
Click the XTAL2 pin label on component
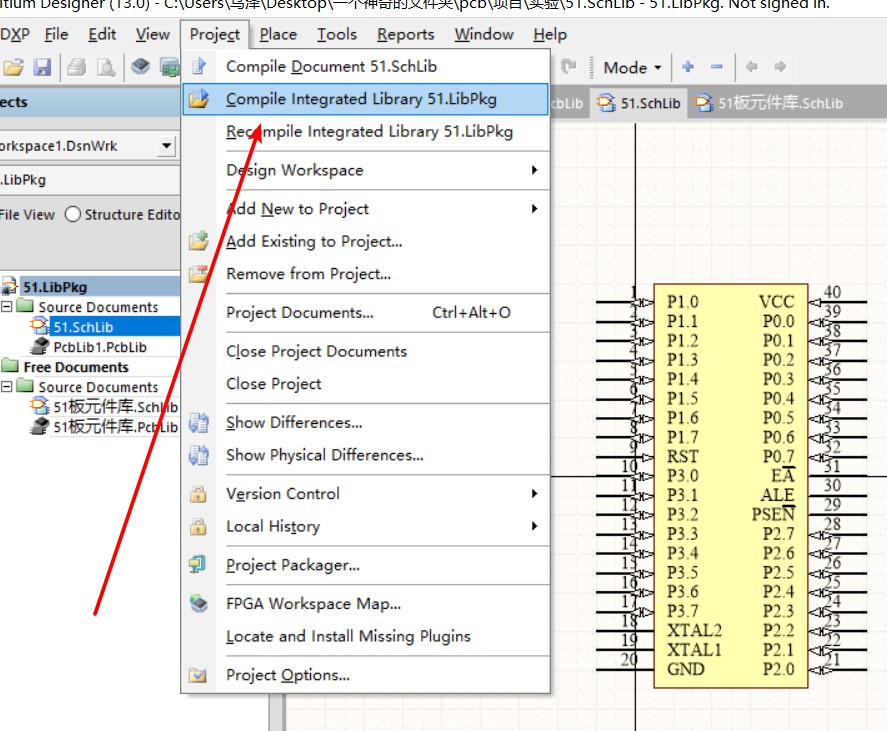pyautogui.click(x=694, y=630)
